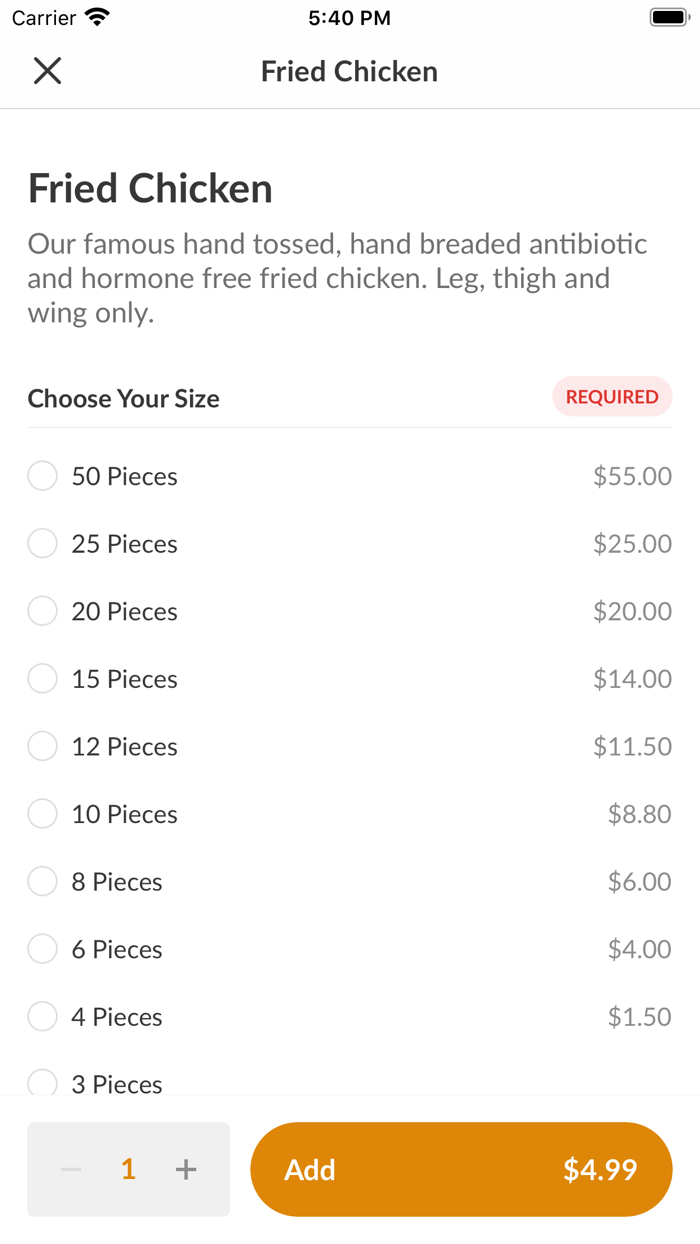This screenshot has height=1244, width=700.
Task: Tap the battery icon in status bar
Action: 668,17
